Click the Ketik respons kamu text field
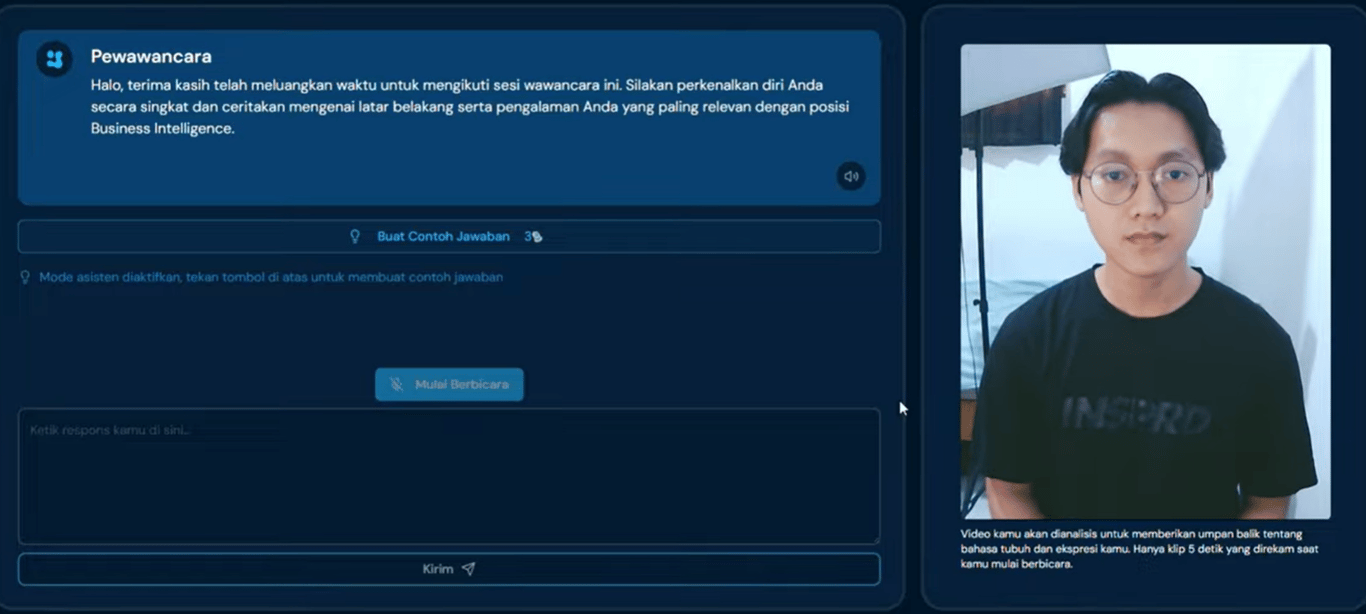1366x614 pixels. (x=449, y=475)
